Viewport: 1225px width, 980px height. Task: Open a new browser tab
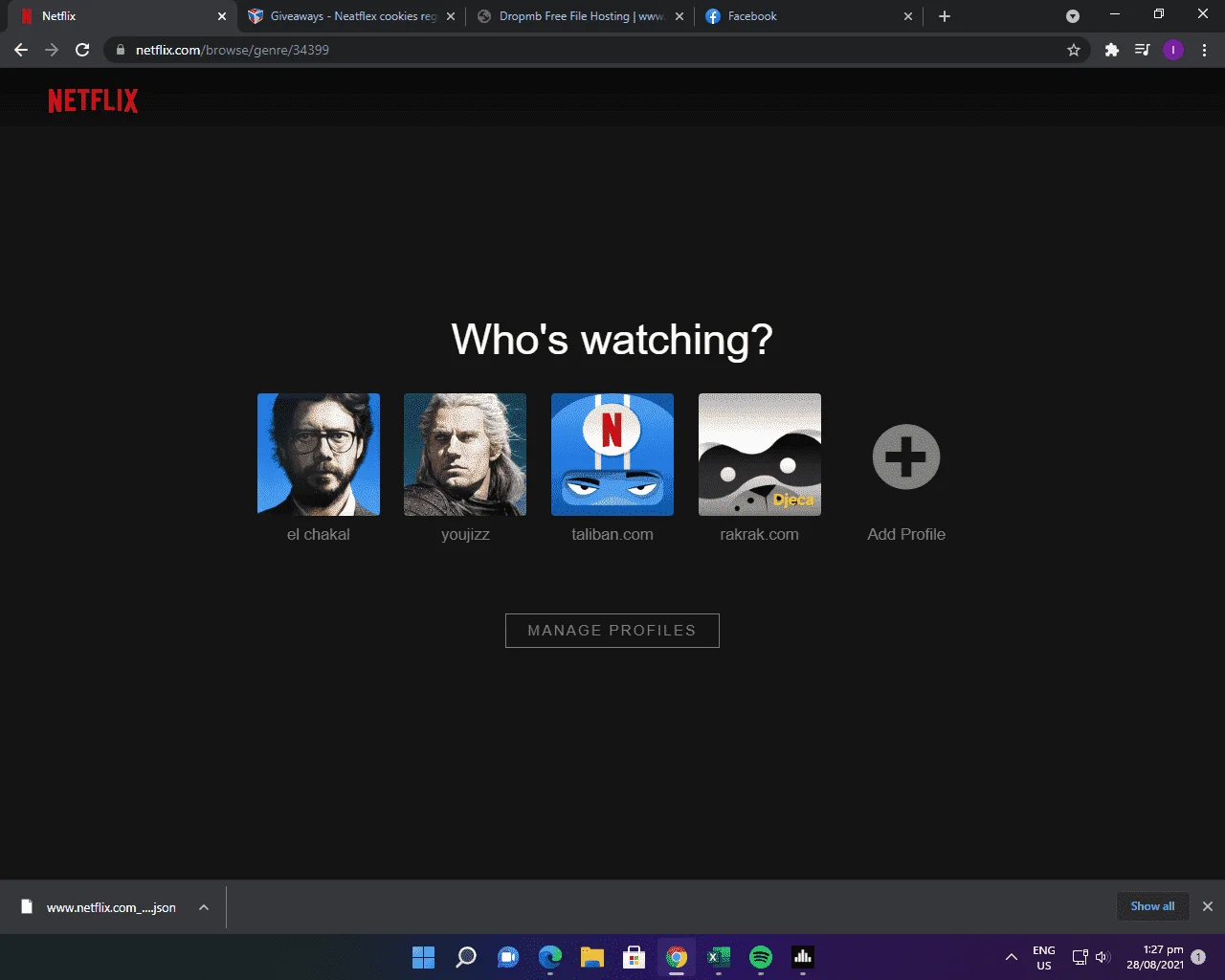tap(945, 16)
